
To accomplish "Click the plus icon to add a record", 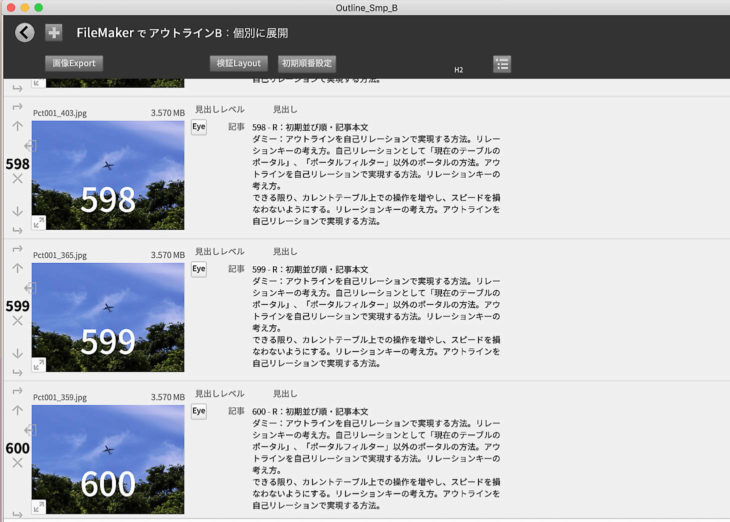I will point(53,33).
